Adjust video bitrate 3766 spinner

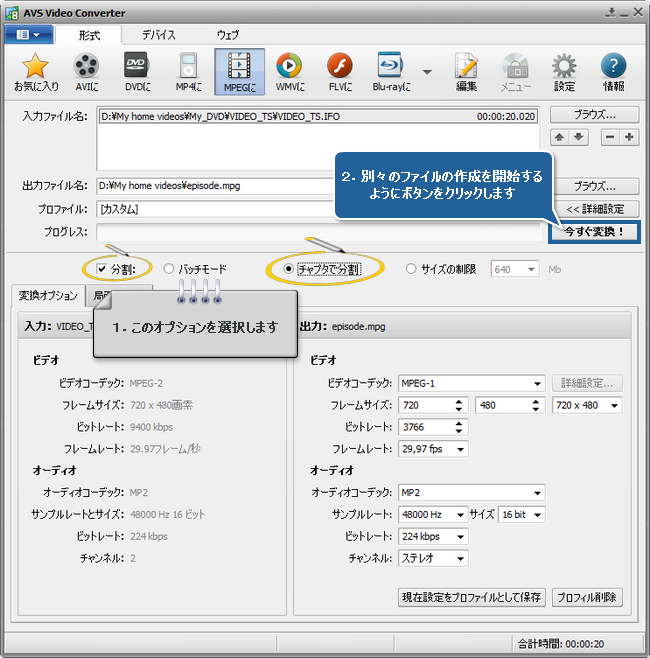459,427
